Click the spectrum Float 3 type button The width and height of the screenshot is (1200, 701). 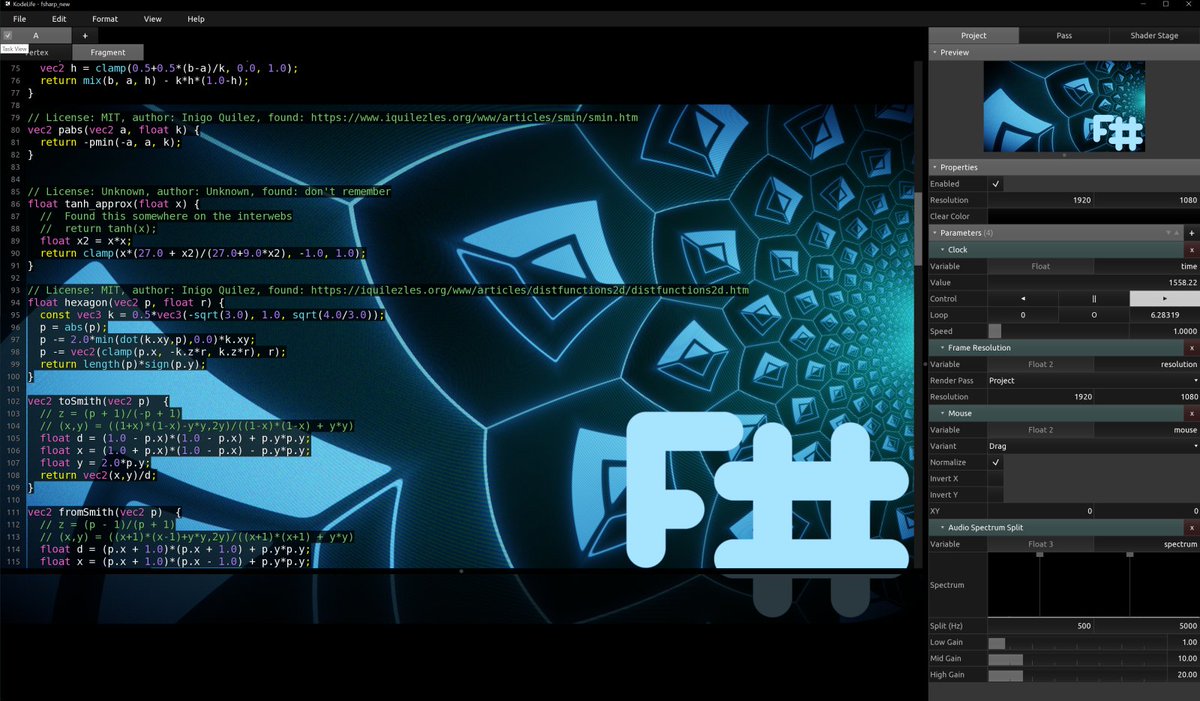click(1040, 544)
